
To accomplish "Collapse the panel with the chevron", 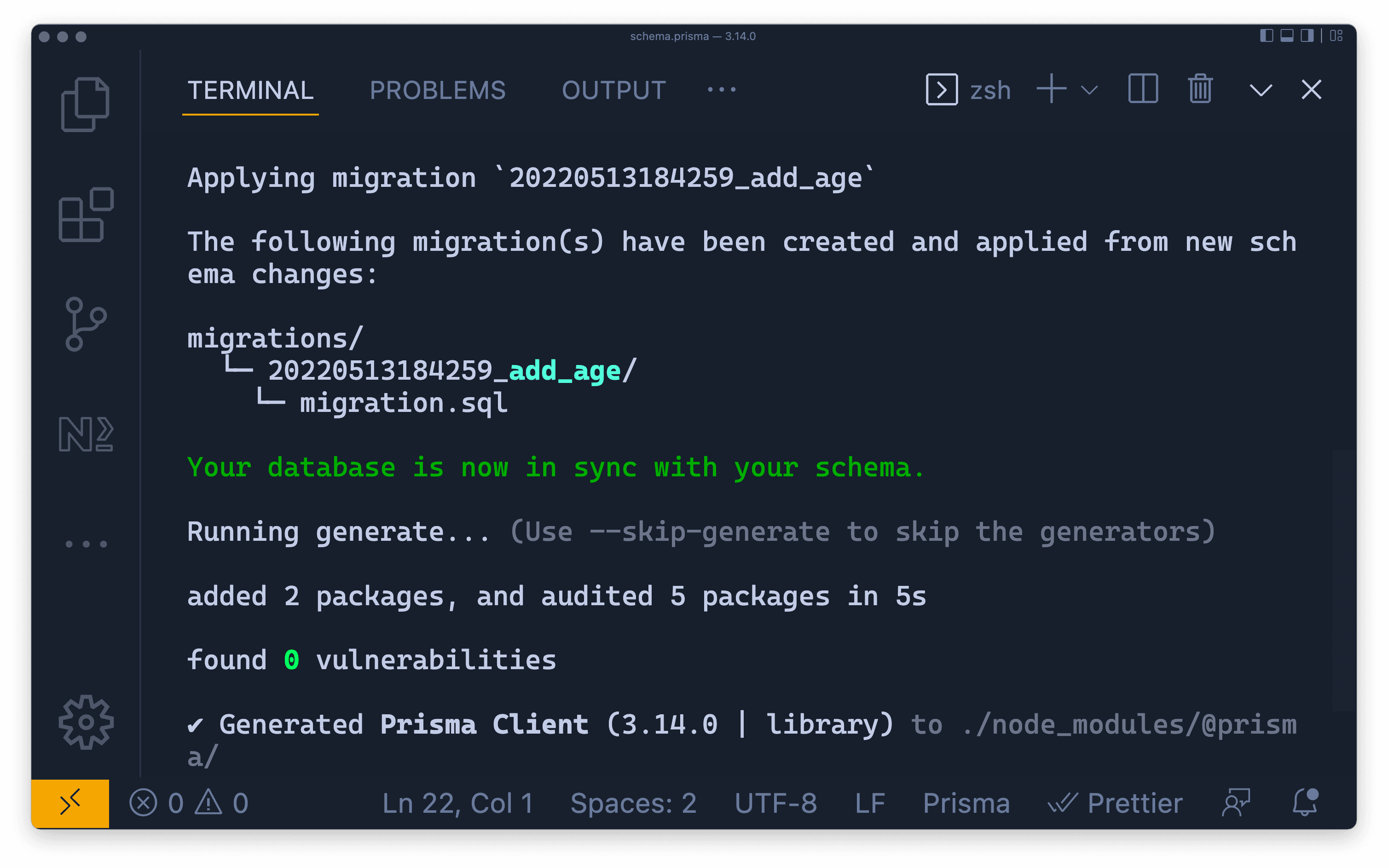I will coord(1261,90).
